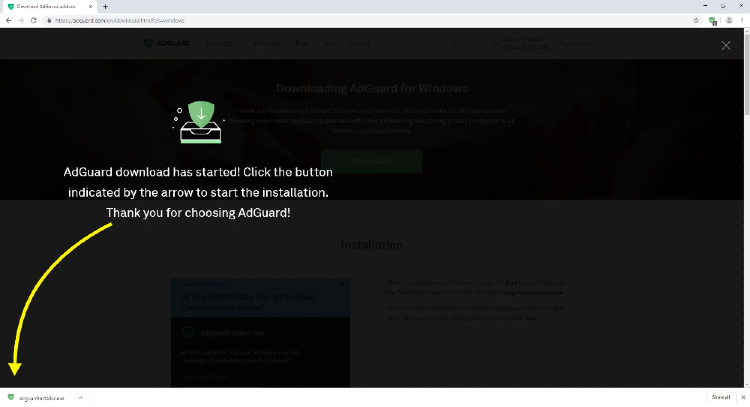Go back to the previous page
The image size is (750, 407).
[8, 21]
